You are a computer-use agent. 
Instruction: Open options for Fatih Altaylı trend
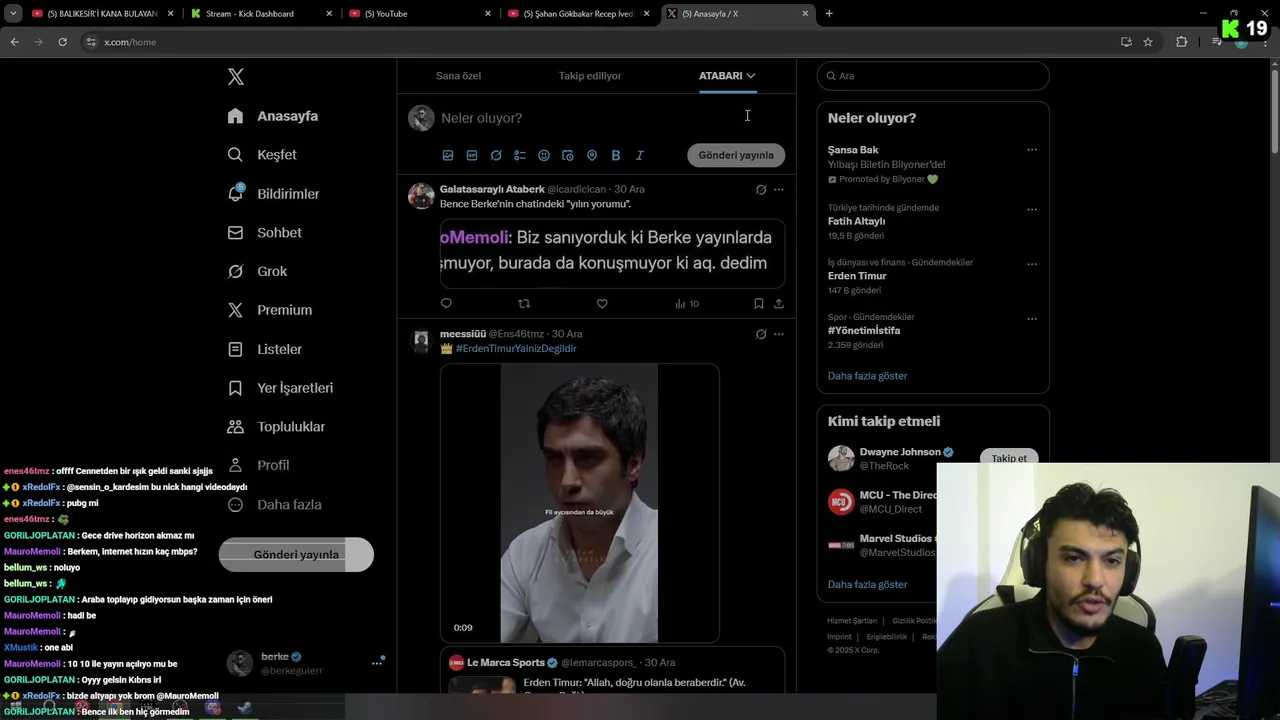click(x=1032, y=210)
